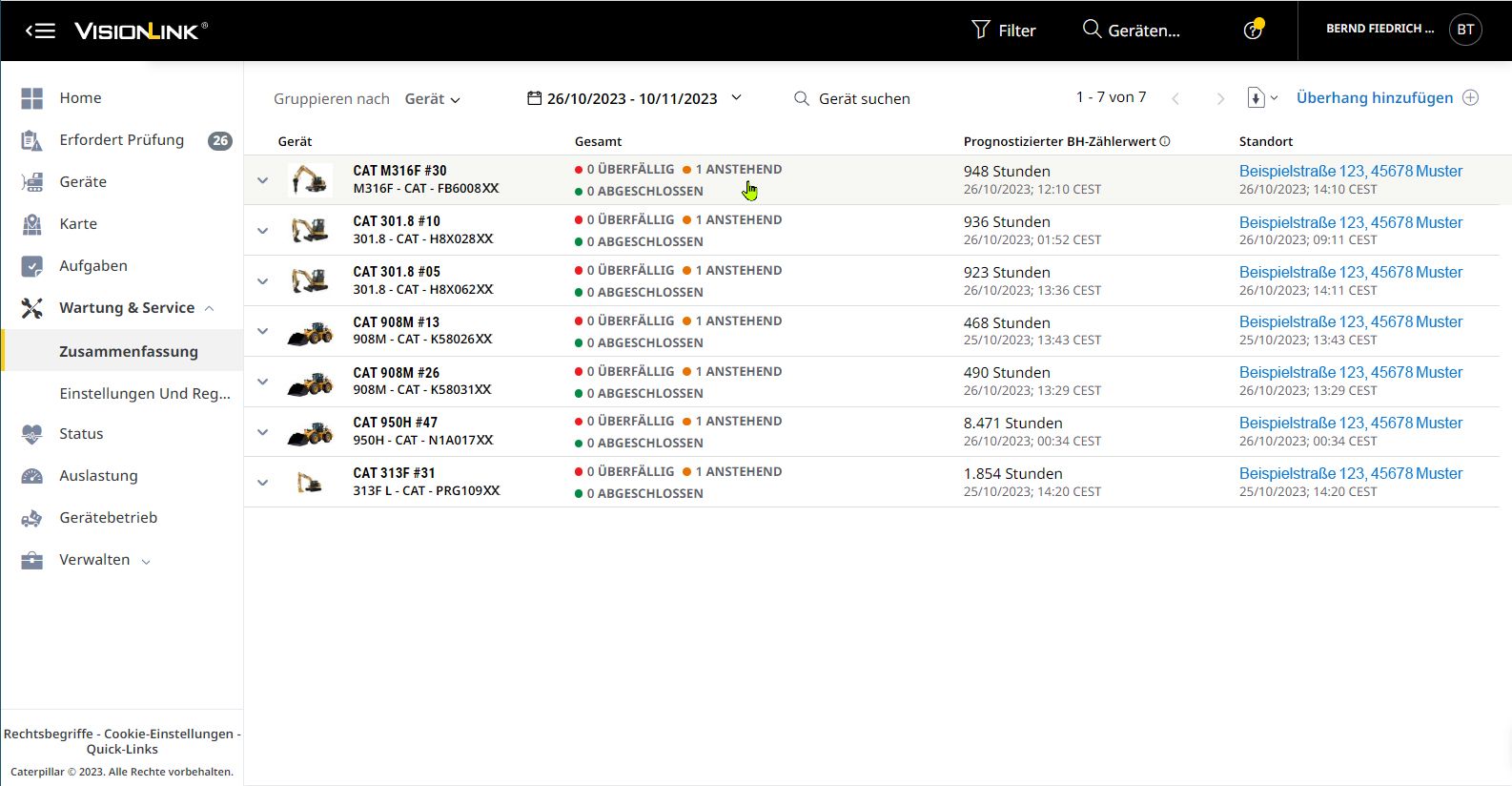Click the CAT 301.8 #05 device name
The width and height of the screenshot is (1512, 786).
[x=397, y=272]
